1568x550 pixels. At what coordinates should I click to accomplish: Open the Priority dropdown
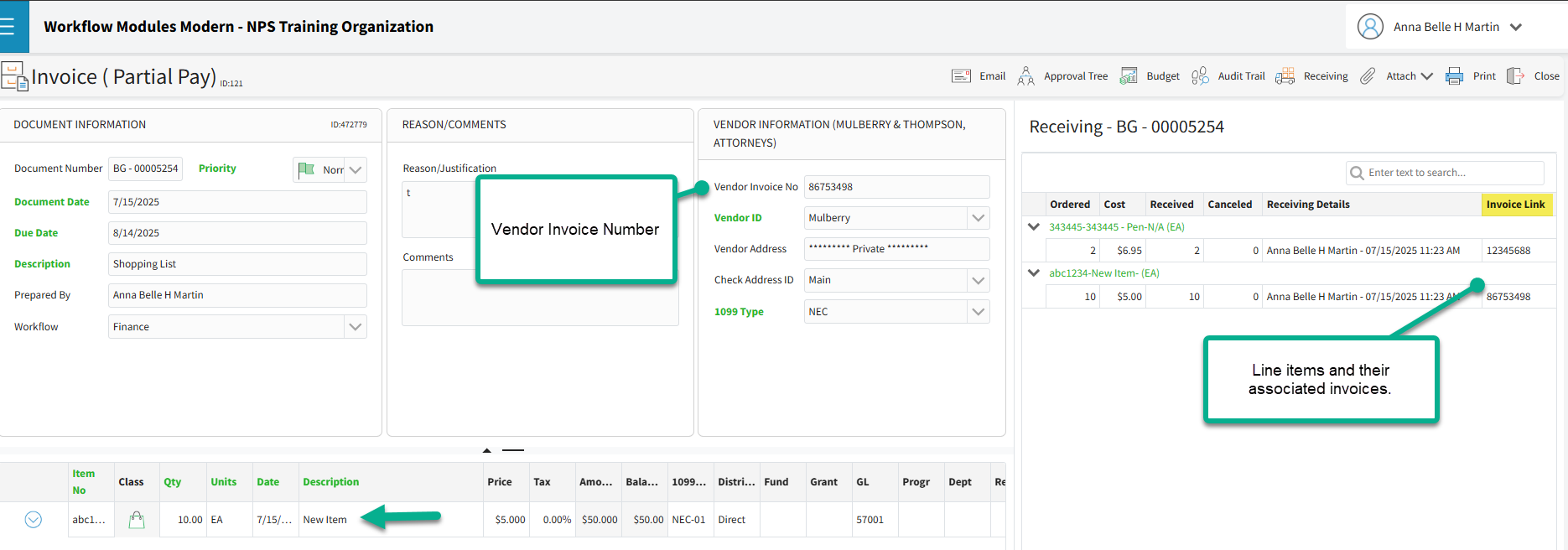tap(356, 170)
